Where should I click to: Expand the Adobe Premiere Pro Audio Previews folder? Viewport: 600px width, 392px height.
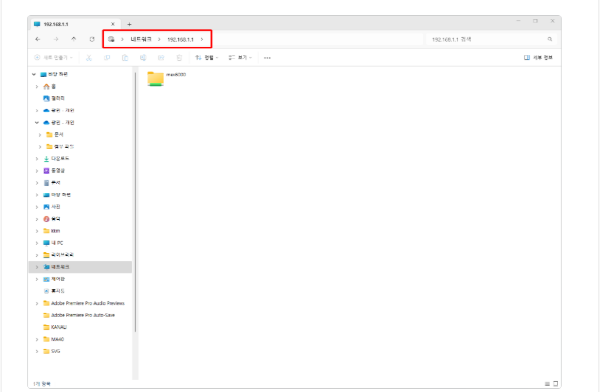coord(37,303)
